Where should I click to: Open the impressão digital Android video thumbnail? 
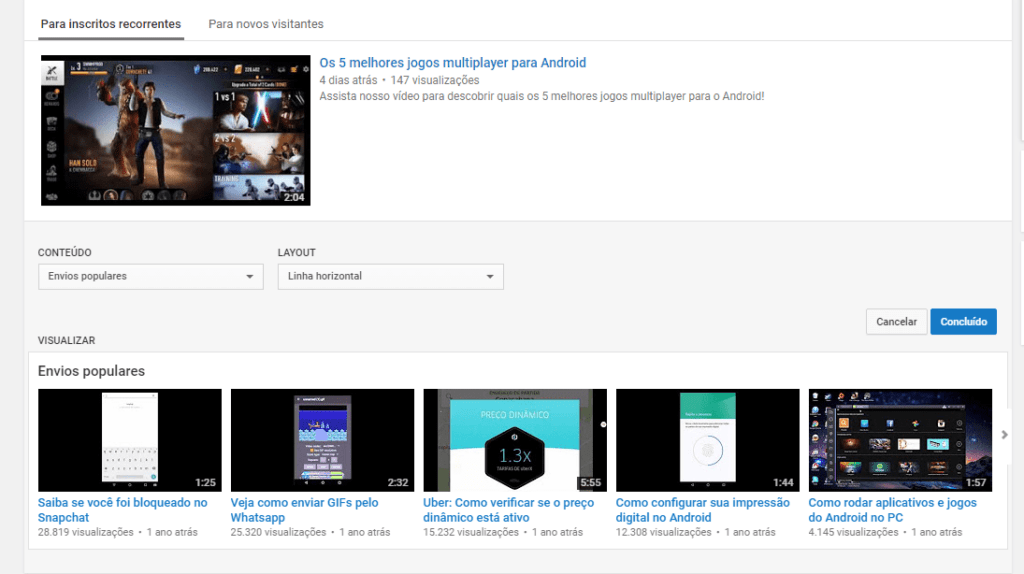(x=708, y=440)
